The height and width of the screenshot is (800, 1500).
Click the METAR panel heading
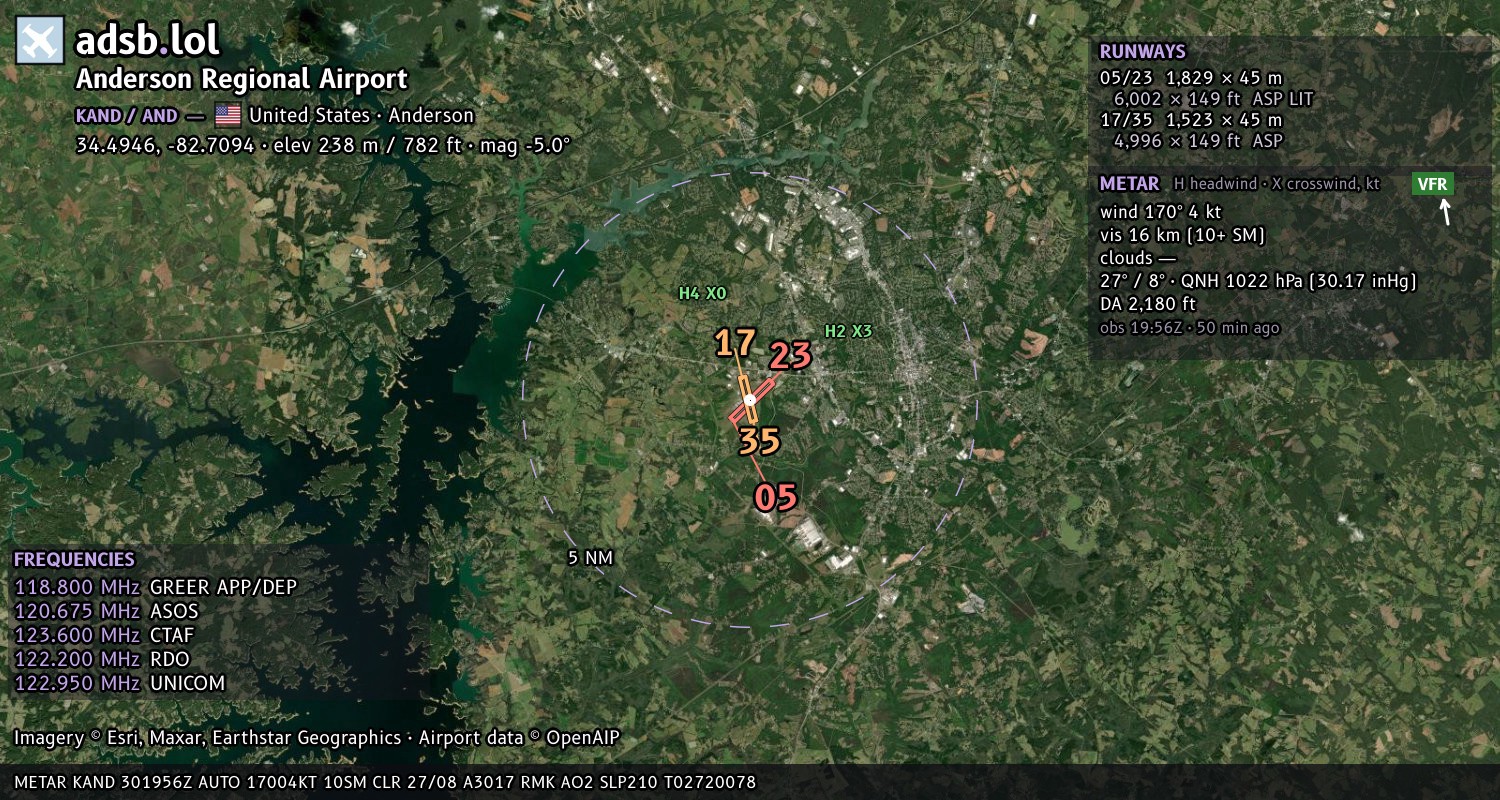click(x=1129, y=184)
